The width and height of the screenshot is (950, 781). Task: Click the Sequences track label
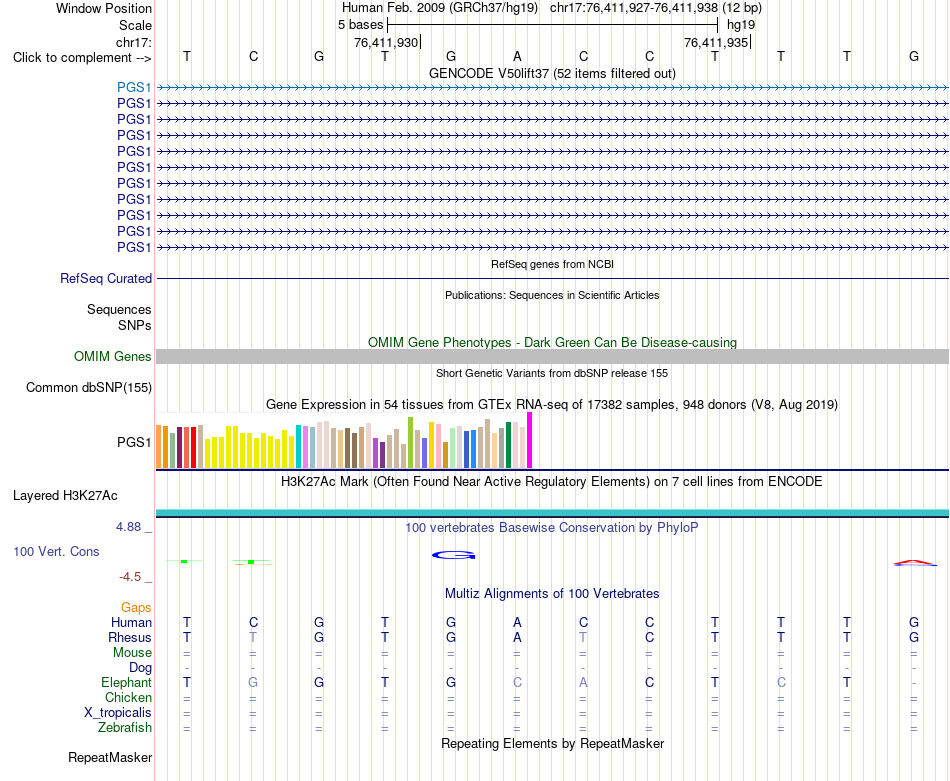coord(119,310)
